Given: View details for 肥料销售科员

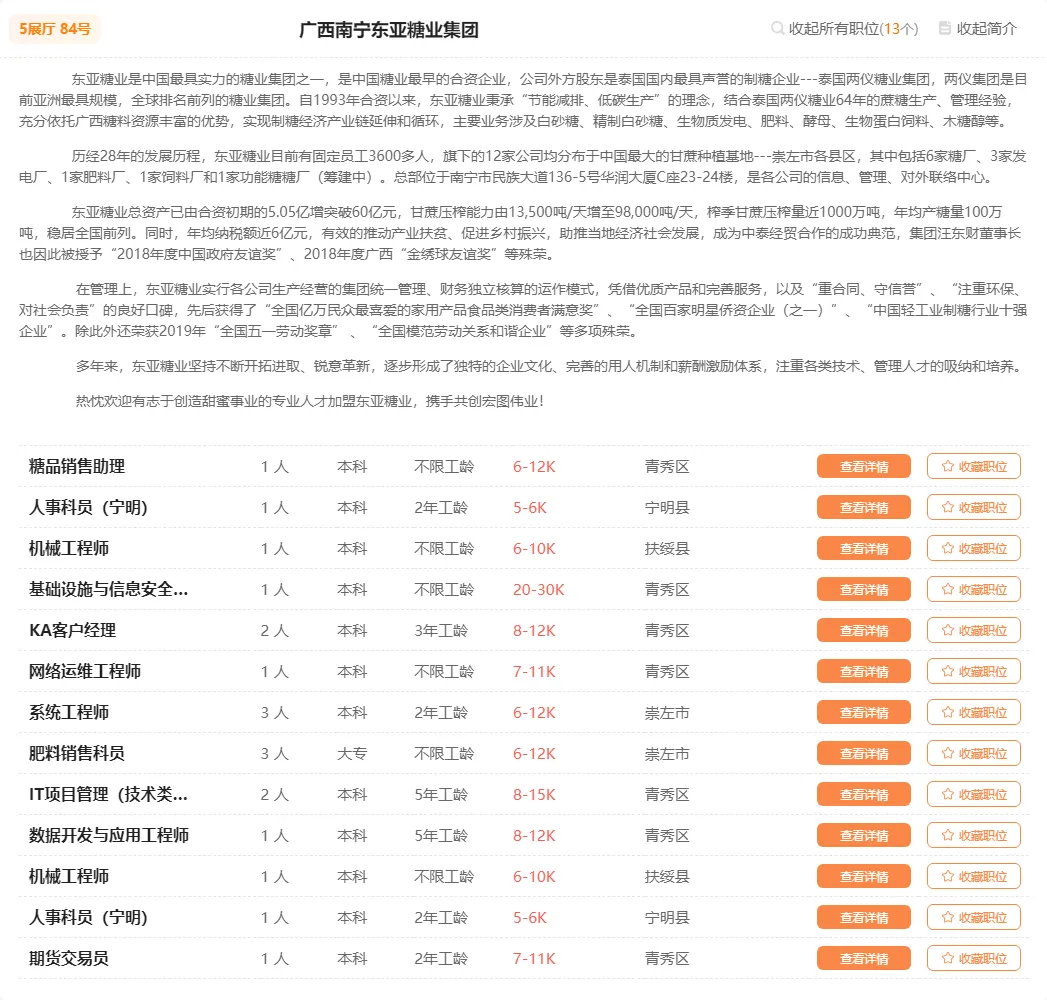Looking at the screenshot, I should (x=863, y=754).
